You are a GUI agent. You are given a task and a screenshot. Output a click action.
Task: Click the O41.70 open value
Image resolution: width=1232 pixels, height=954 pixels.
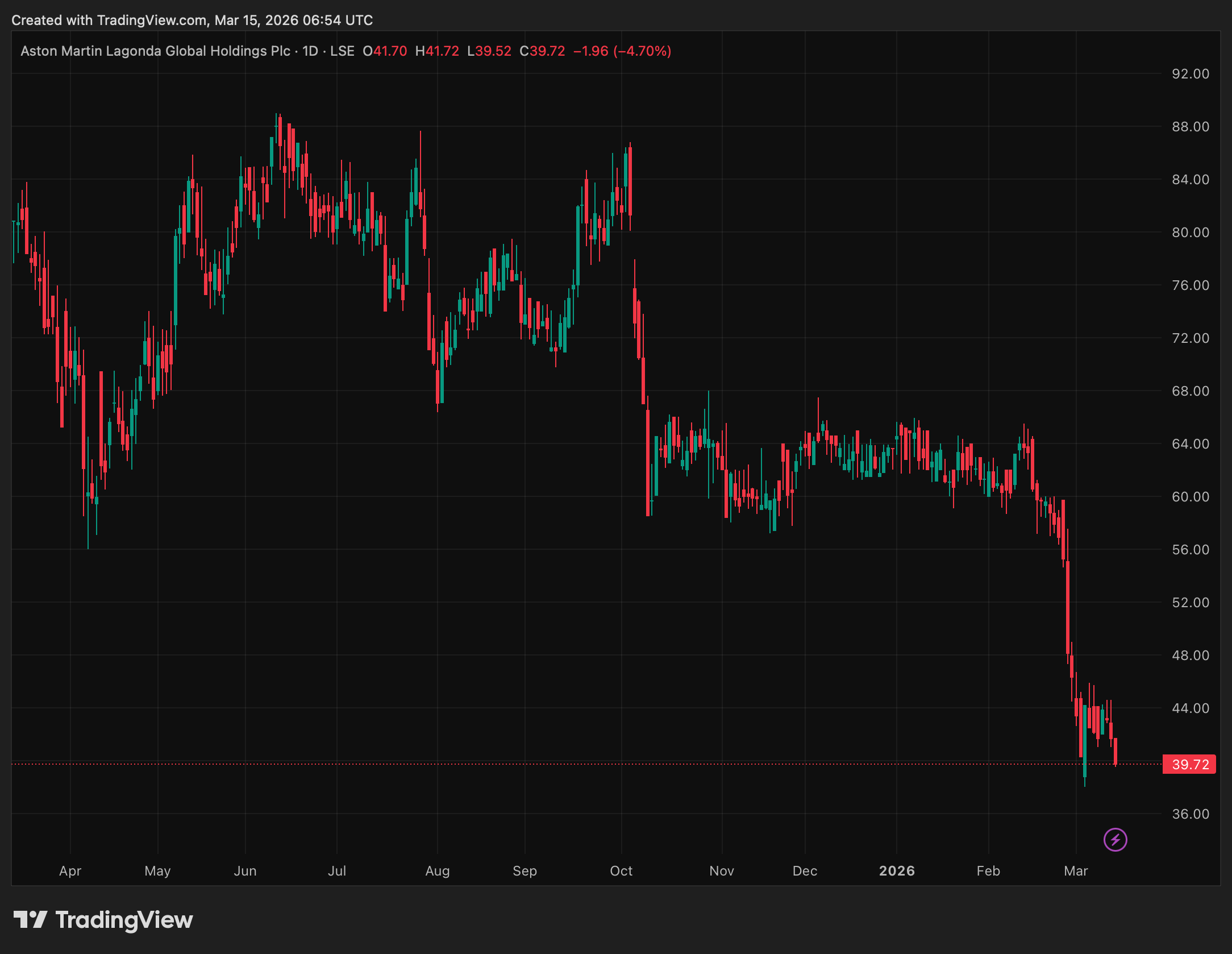385,51
